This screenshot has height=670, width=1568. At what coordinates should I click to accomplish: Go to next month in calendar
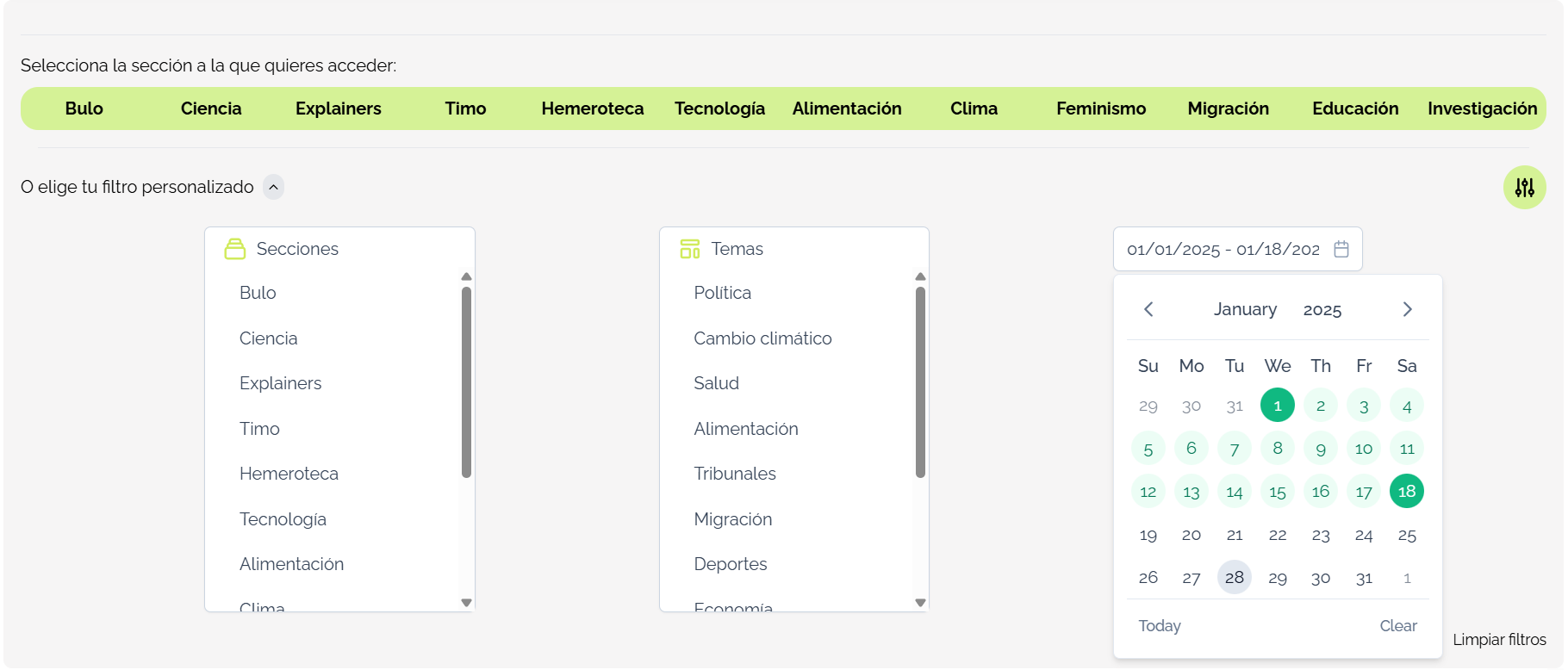[x=1407, y=309]
